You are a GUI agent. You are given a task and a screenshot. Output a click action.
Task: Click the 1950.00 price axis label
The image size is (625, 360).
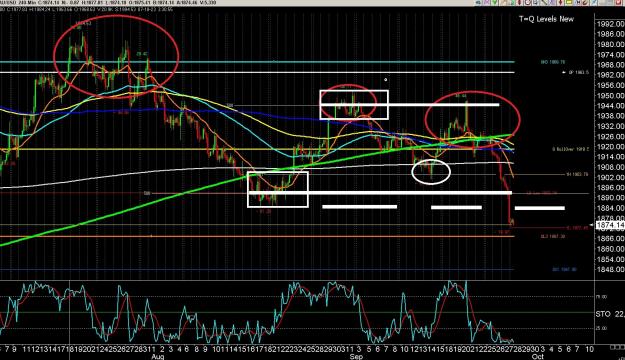coord(610,96)
